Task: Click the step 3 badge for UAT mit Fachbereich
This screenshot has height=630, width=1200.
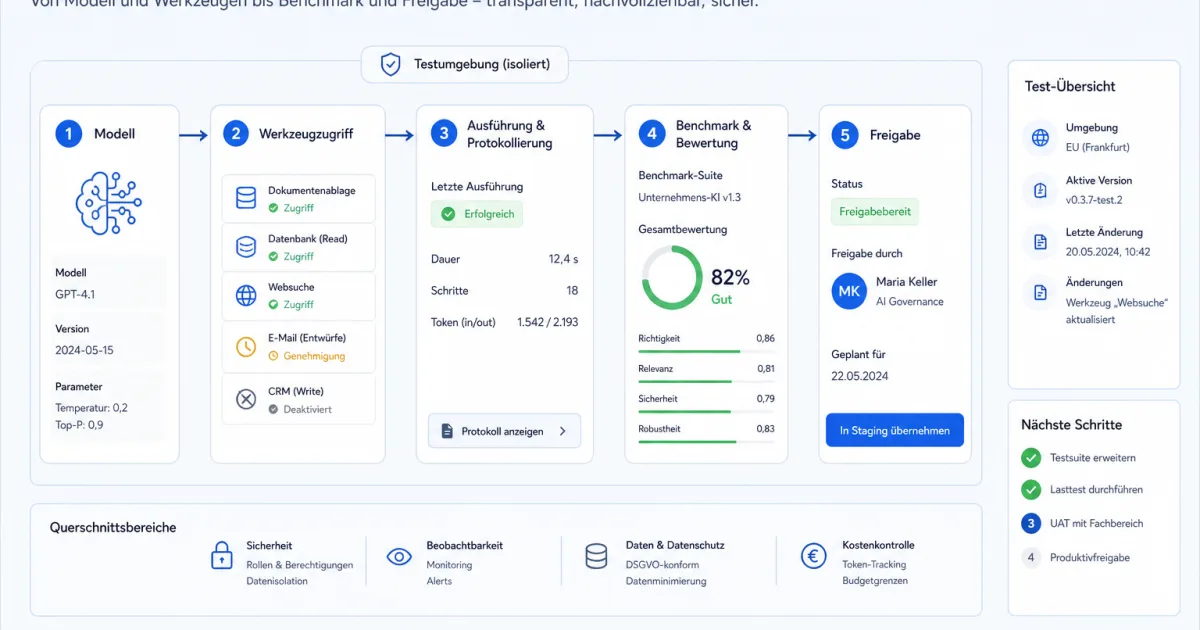Action: 1031,523
